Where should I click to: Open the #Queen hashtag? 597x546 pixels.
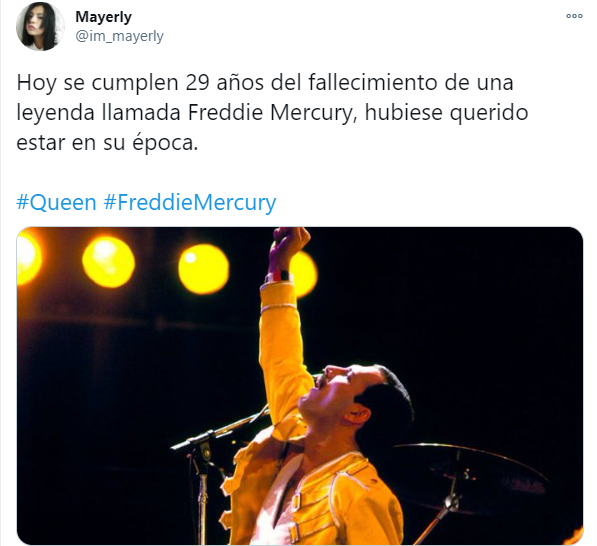click(x=56, y=202)
